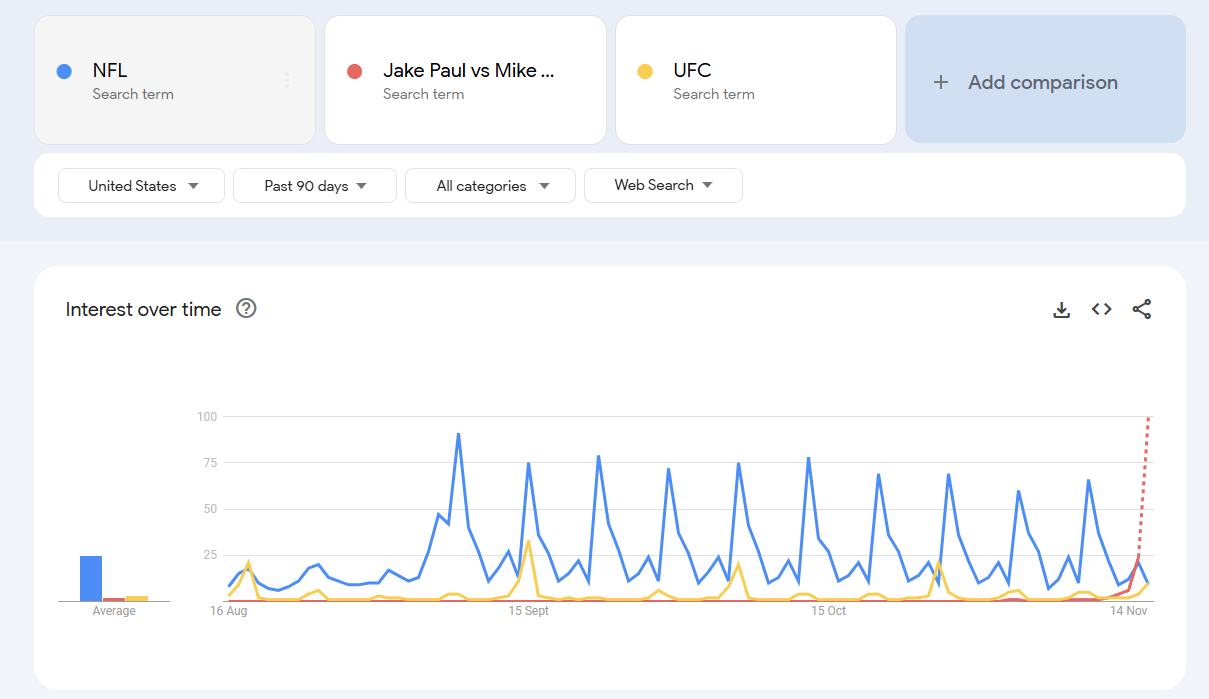Click the Interest over time heading
This screenshot has width=1209, height=699.
(143, 309)
